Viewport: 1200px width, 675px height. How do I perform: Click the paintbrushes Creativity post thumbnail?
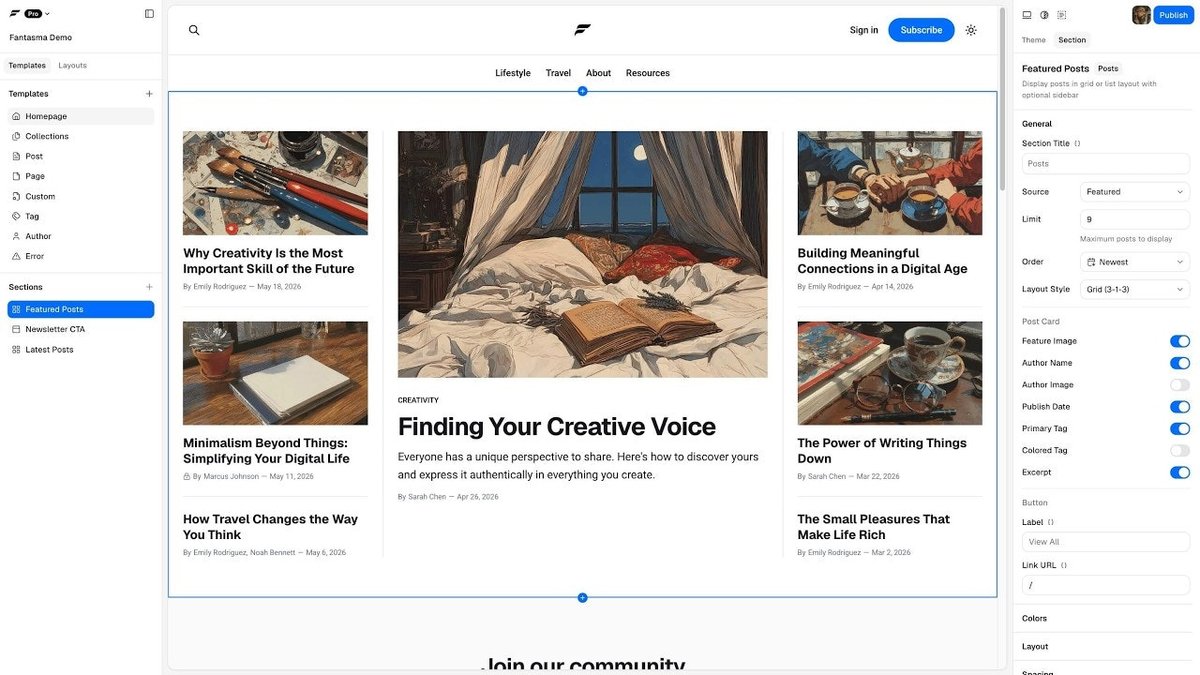click(275, 183)
